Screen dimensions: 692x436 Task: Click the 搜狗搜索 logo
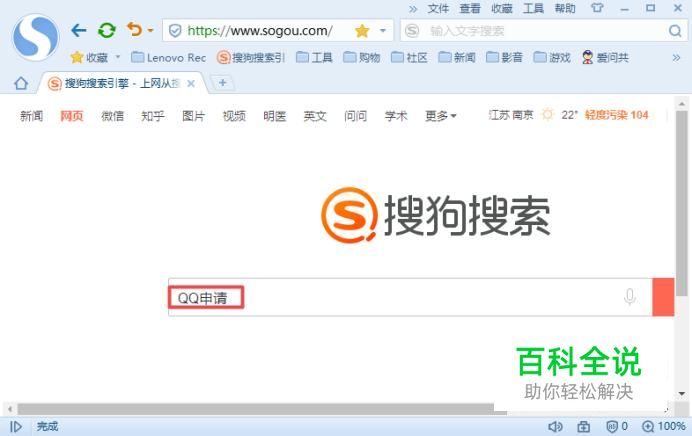pyautogui.click(x=436, y=215)
